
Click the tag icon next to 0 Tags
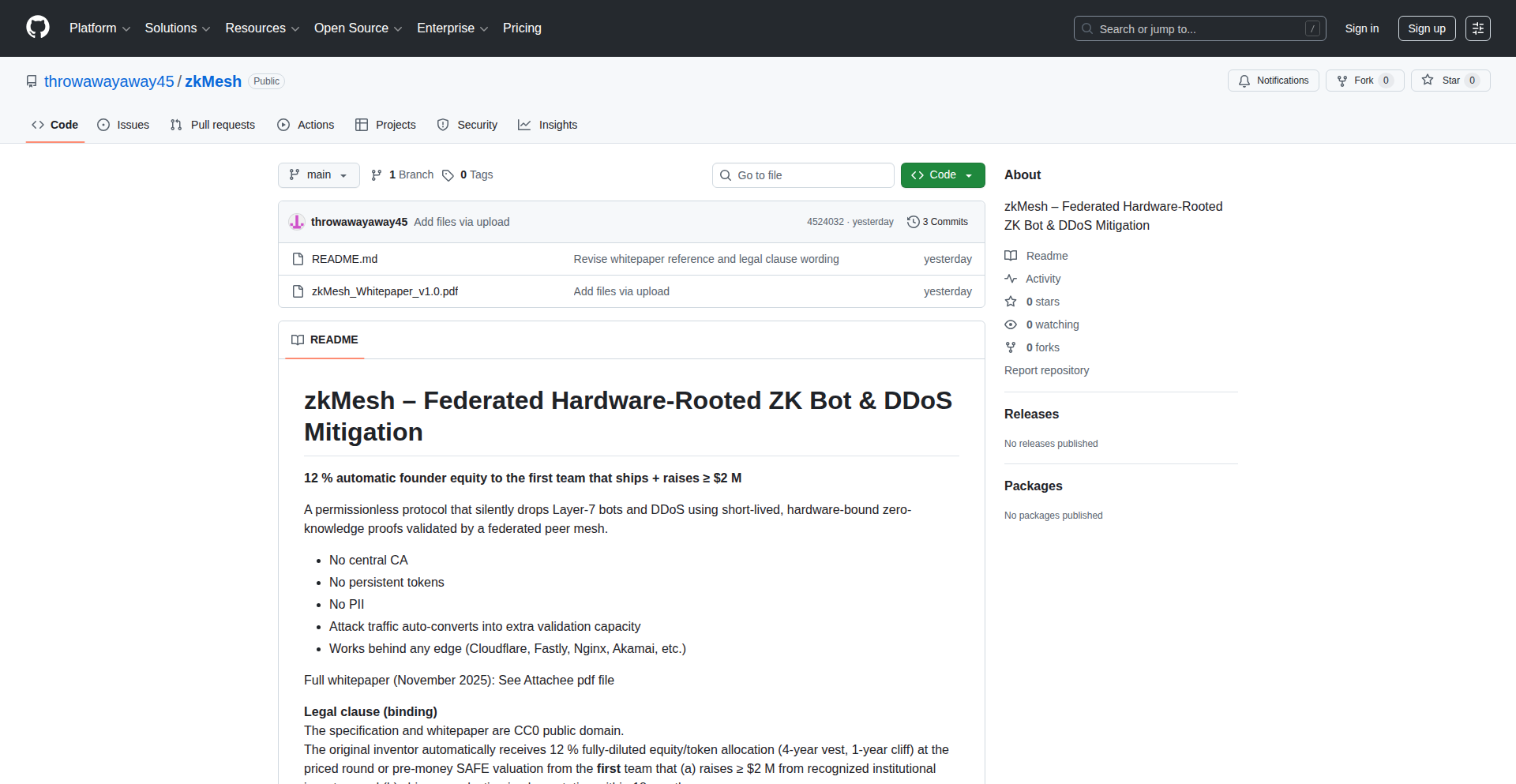[x=448, y=175]
